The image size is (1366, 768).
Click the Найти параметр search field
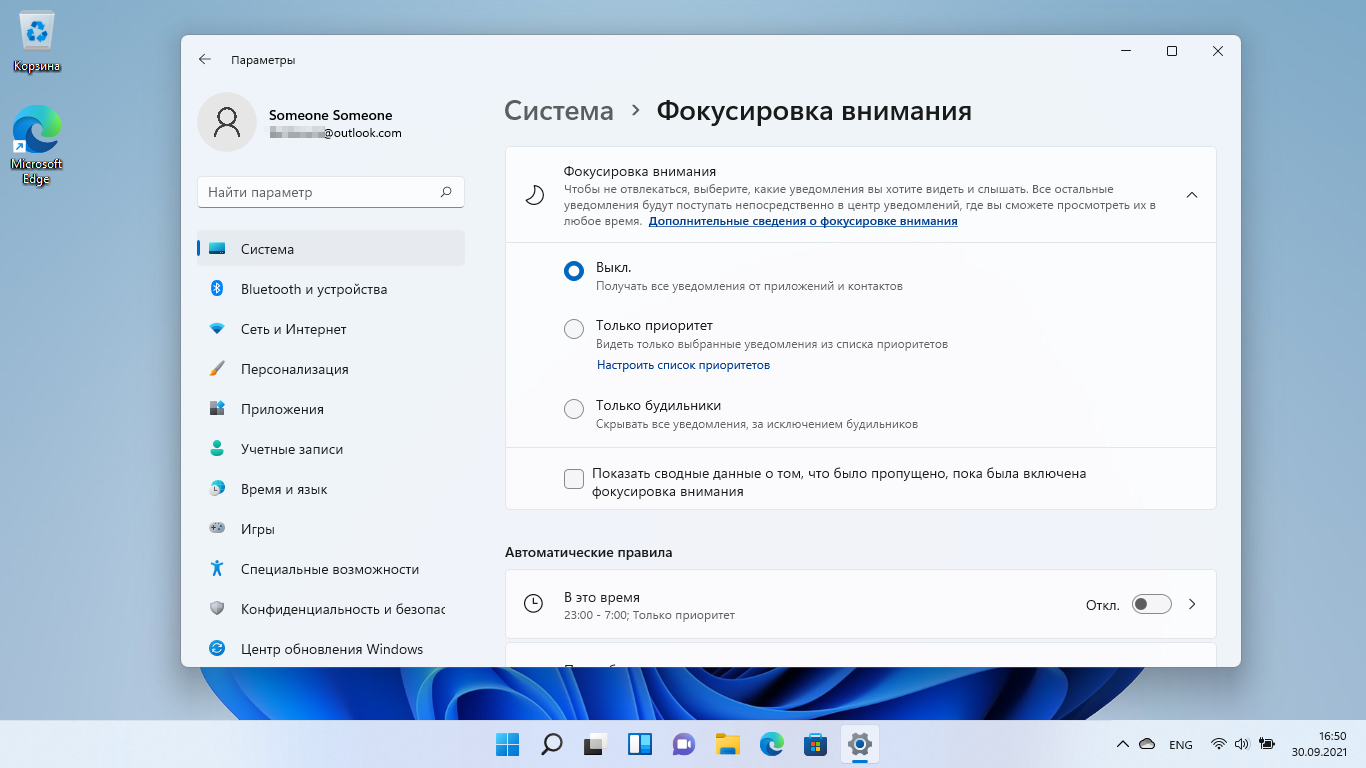click(x=331, y=192)
